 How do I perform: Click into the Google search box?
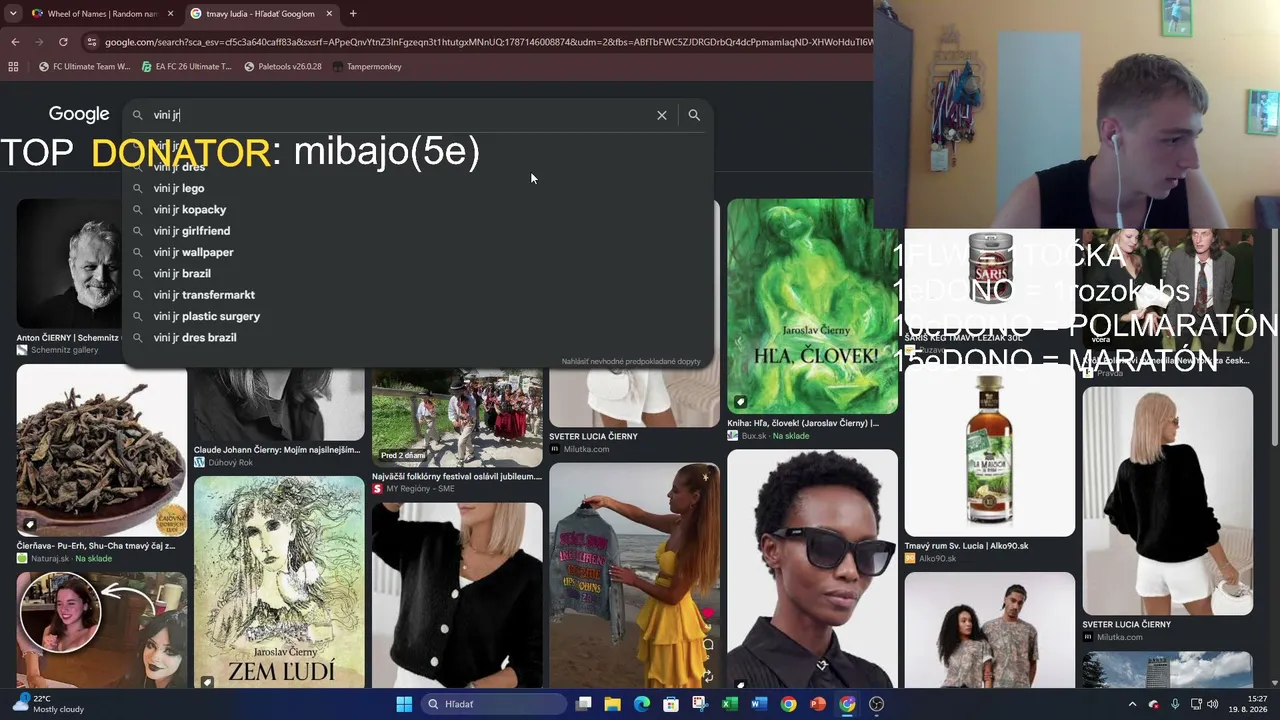click(x=400, y=115)
